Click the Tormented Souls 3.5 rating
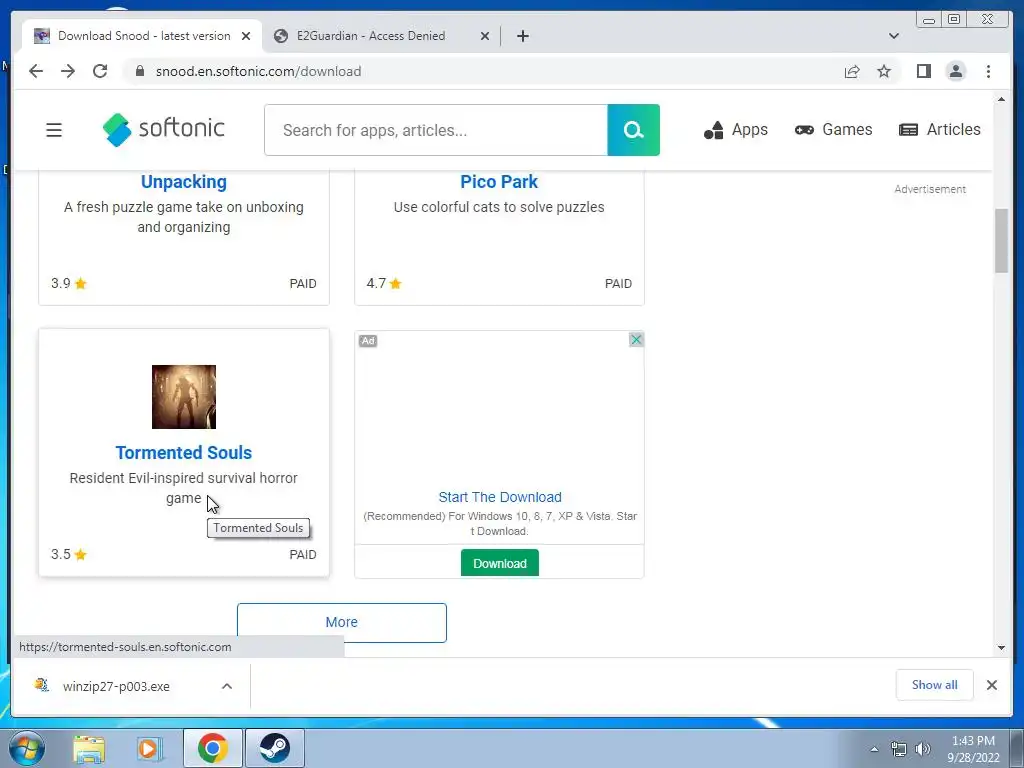Viewport: 1024px width, 768px height. (69, 554)
